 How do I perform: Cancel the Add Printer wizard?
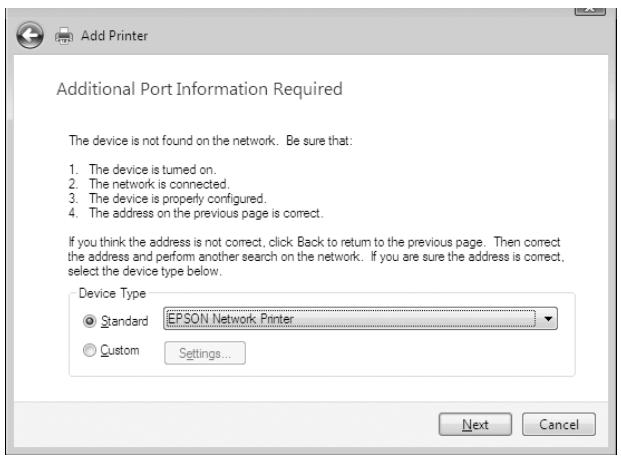[558, 424]
